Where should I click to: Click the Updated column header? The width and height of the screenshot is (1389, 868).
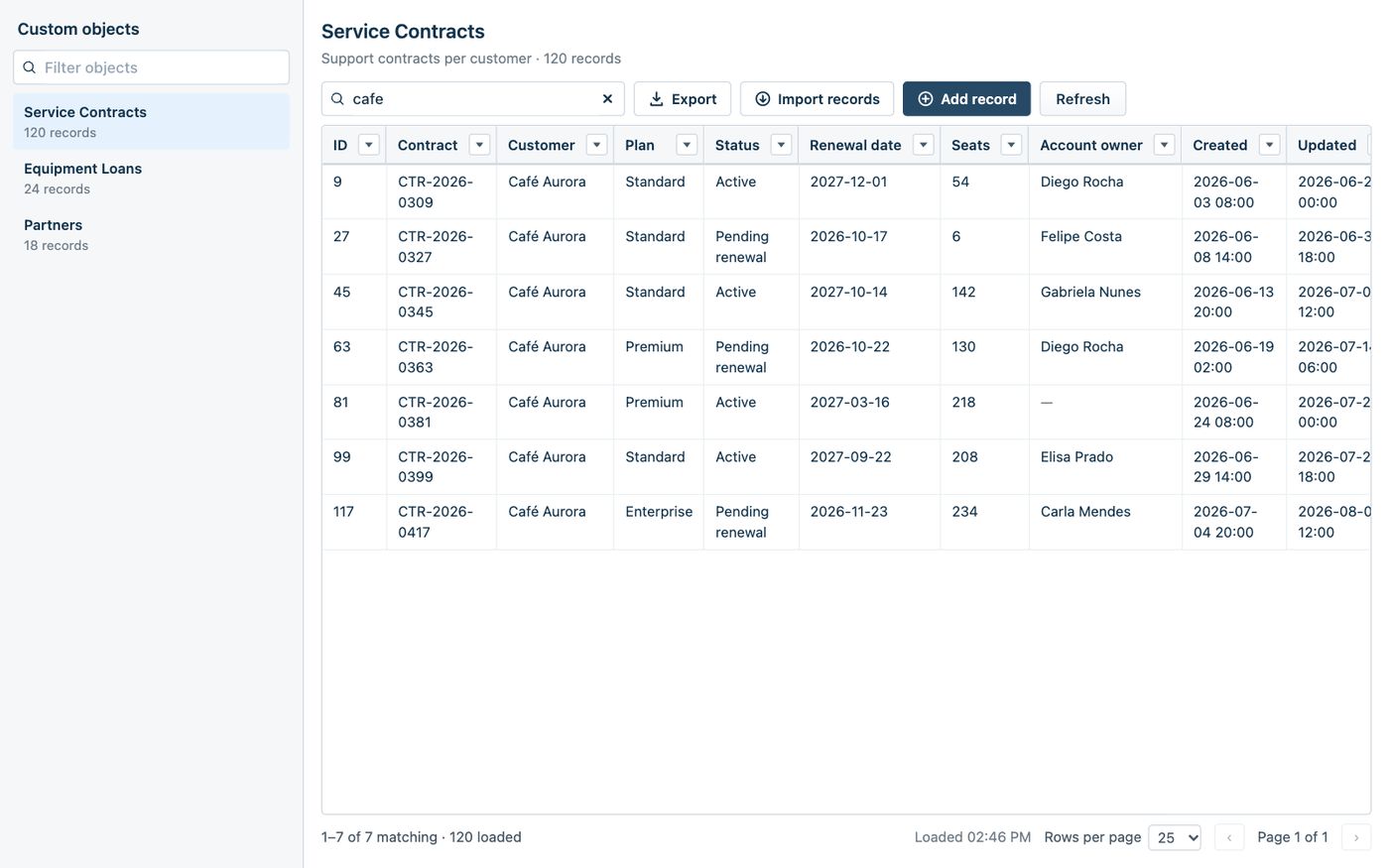coord(1327,145)
